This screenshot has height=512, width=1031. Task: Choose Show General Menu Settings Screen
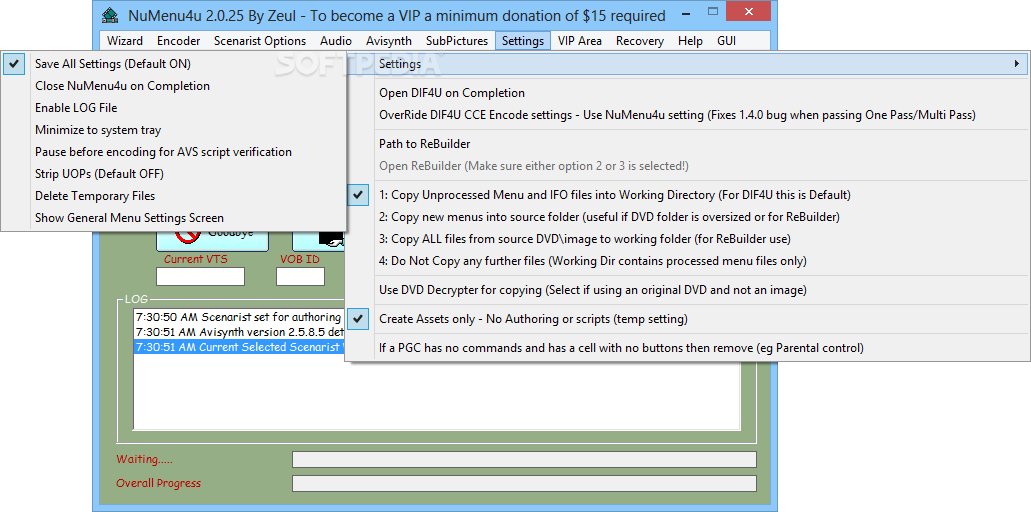(x=174, y=218)
